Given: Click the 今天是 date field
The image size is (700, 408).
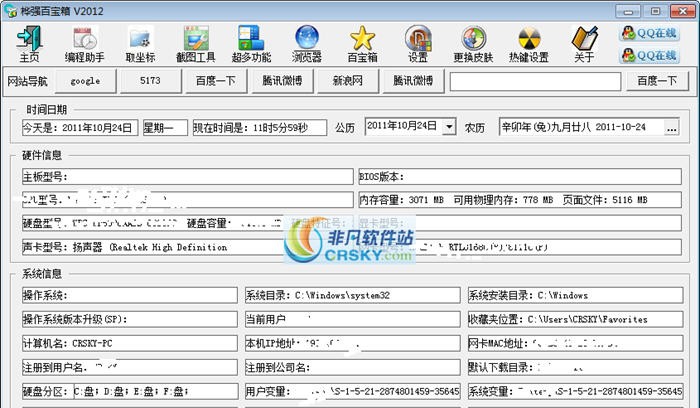Looking at the screenshot, I should click(80, 128).
